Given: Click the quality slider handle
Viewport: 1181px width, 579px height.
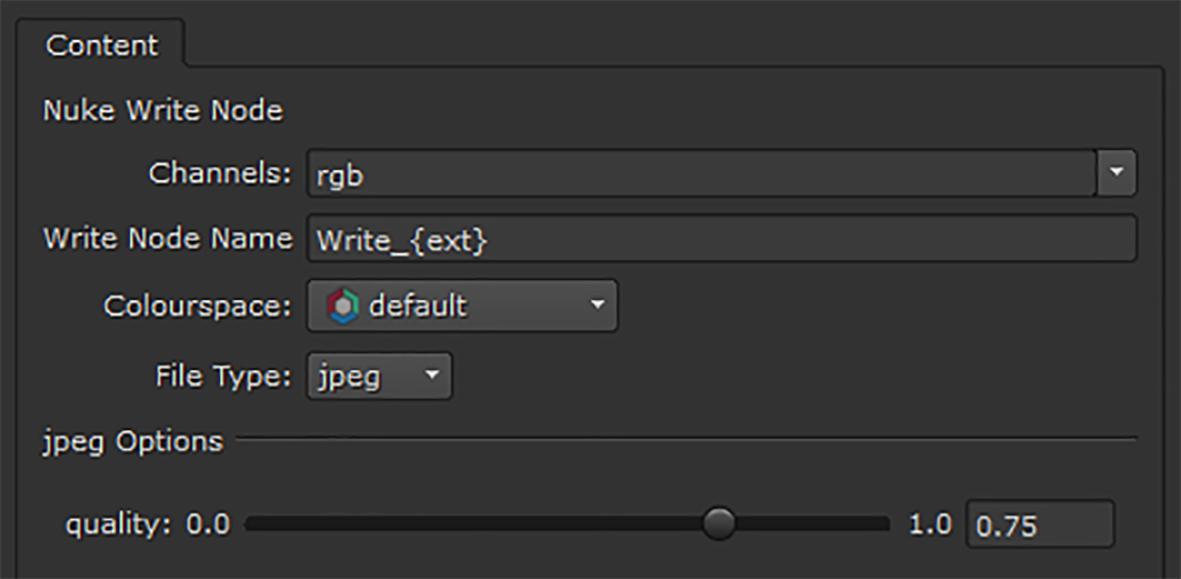Looking at the screenshot, I should pyautogui.click(x=718, y=523).
